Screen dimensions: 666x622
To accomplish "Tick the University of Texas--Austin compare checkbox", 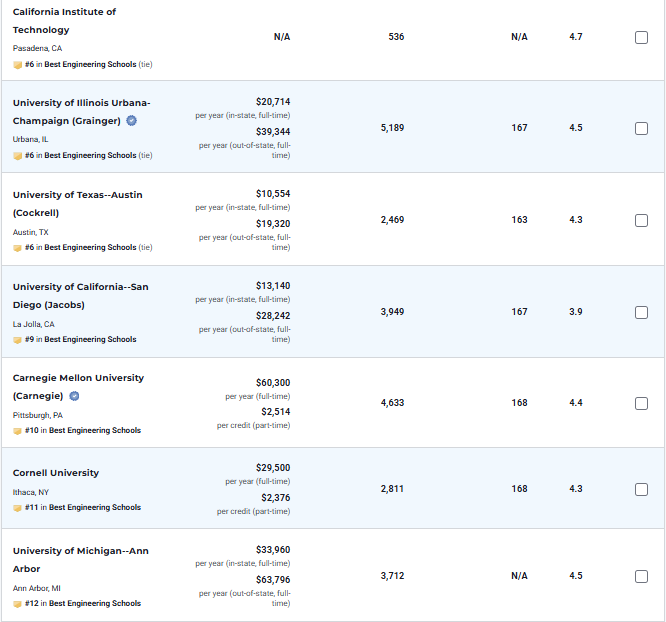I will coord(641,220).
